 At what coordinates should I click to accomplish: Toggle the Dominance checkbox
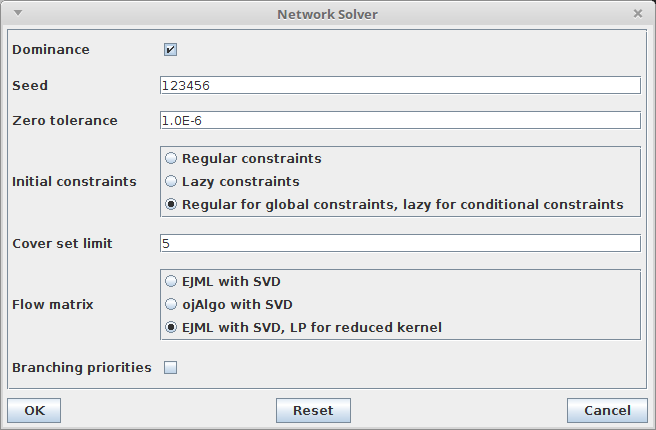pyautogui.click(x=170, y=49)
